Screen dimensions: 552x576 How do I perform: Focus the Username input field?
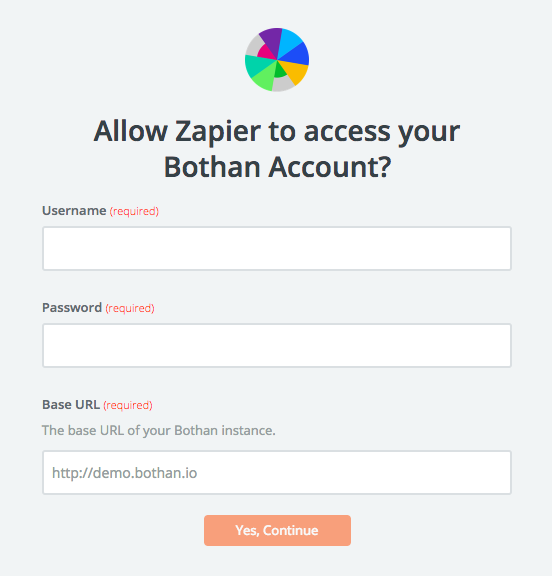click(x=277, y=248)
